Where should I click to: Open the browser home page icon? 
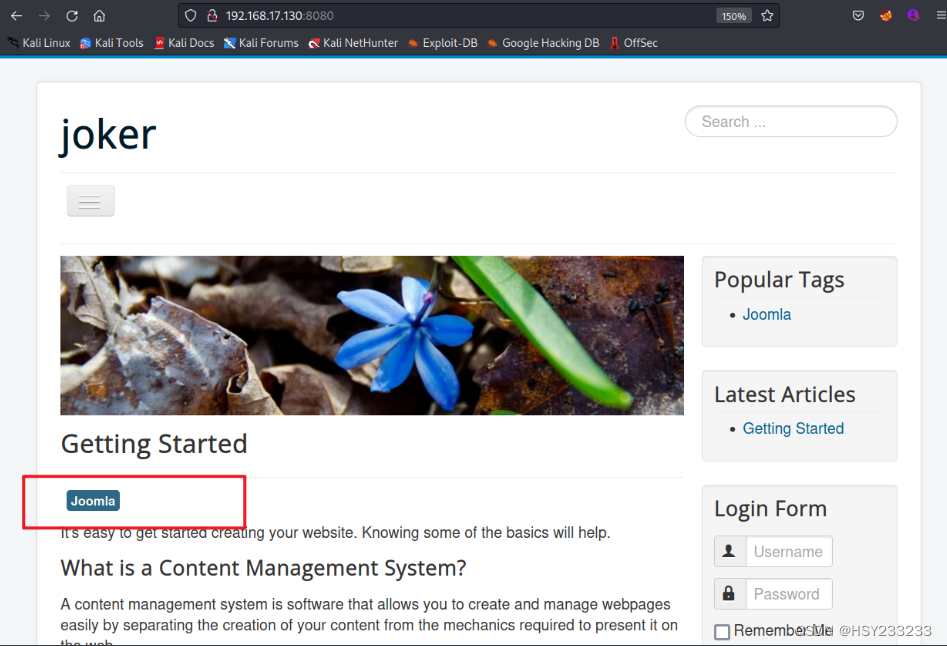(99, 16)
